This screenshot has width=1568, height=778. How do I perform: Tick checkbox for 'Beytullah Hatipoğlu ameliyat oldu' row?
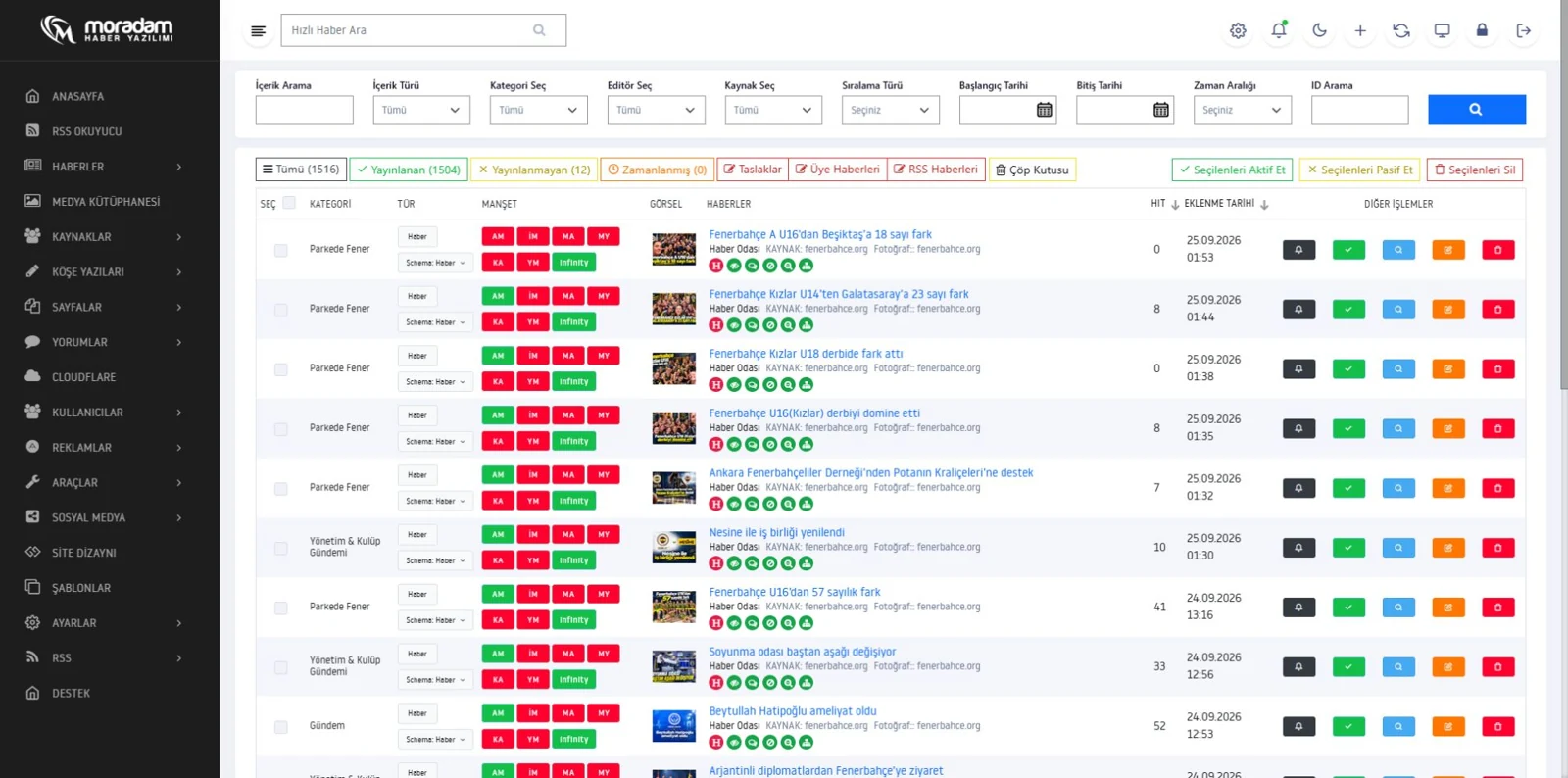281,727
